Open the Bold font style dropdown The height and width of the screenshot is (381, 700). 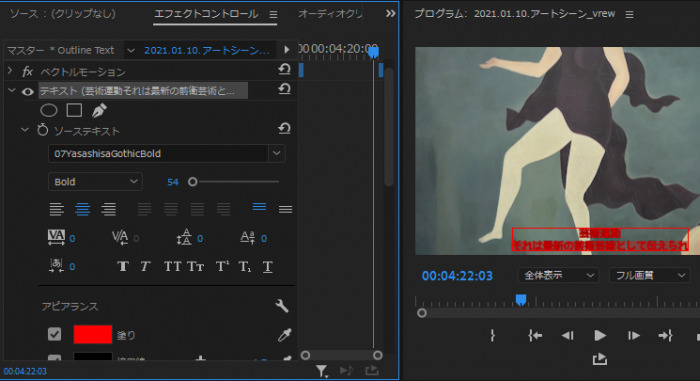(95, 182)
